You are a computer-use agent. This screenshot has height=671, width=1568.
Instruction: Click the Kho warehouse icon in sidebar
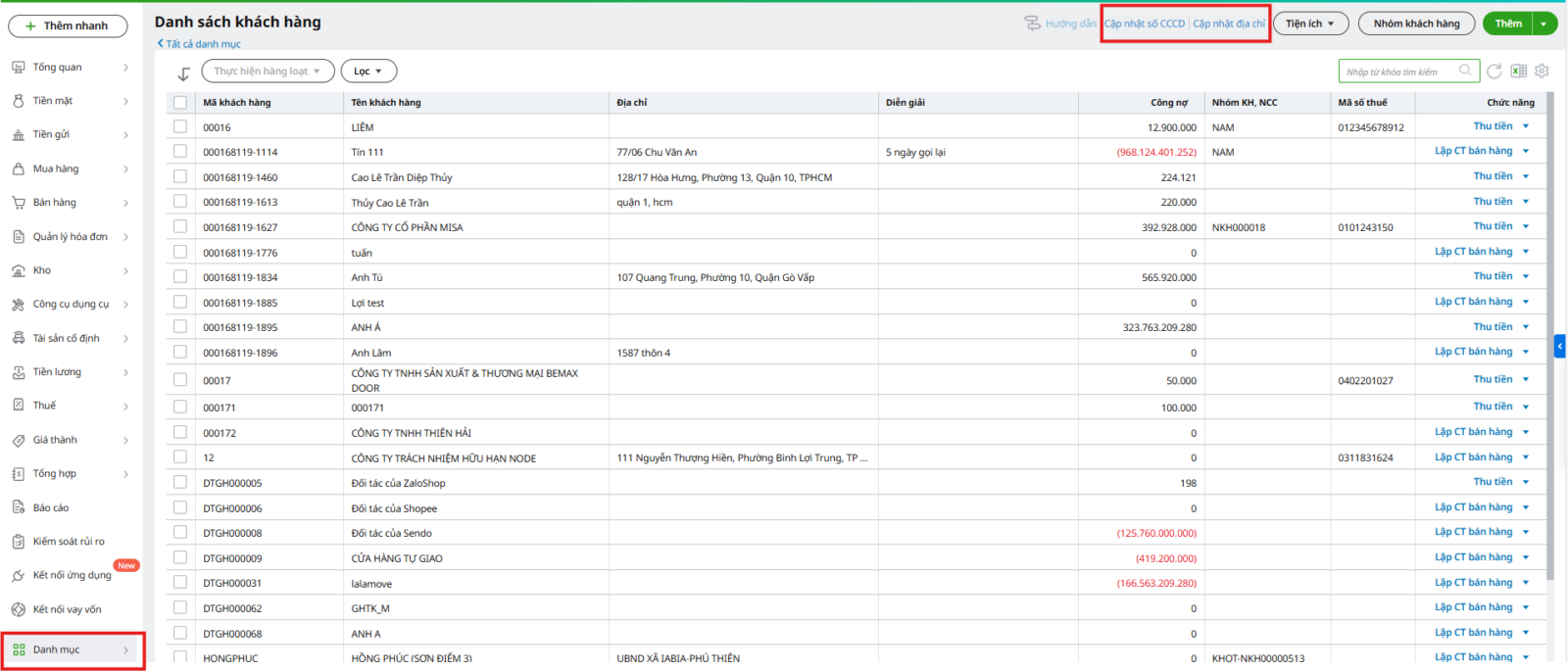click(19, 271)
